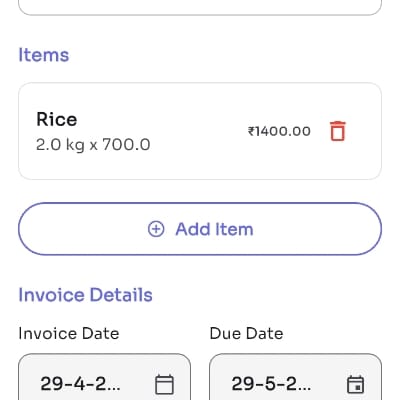Delete the Rice item with trash icon
Screen dimensions: 400x400
pos(338,131)
